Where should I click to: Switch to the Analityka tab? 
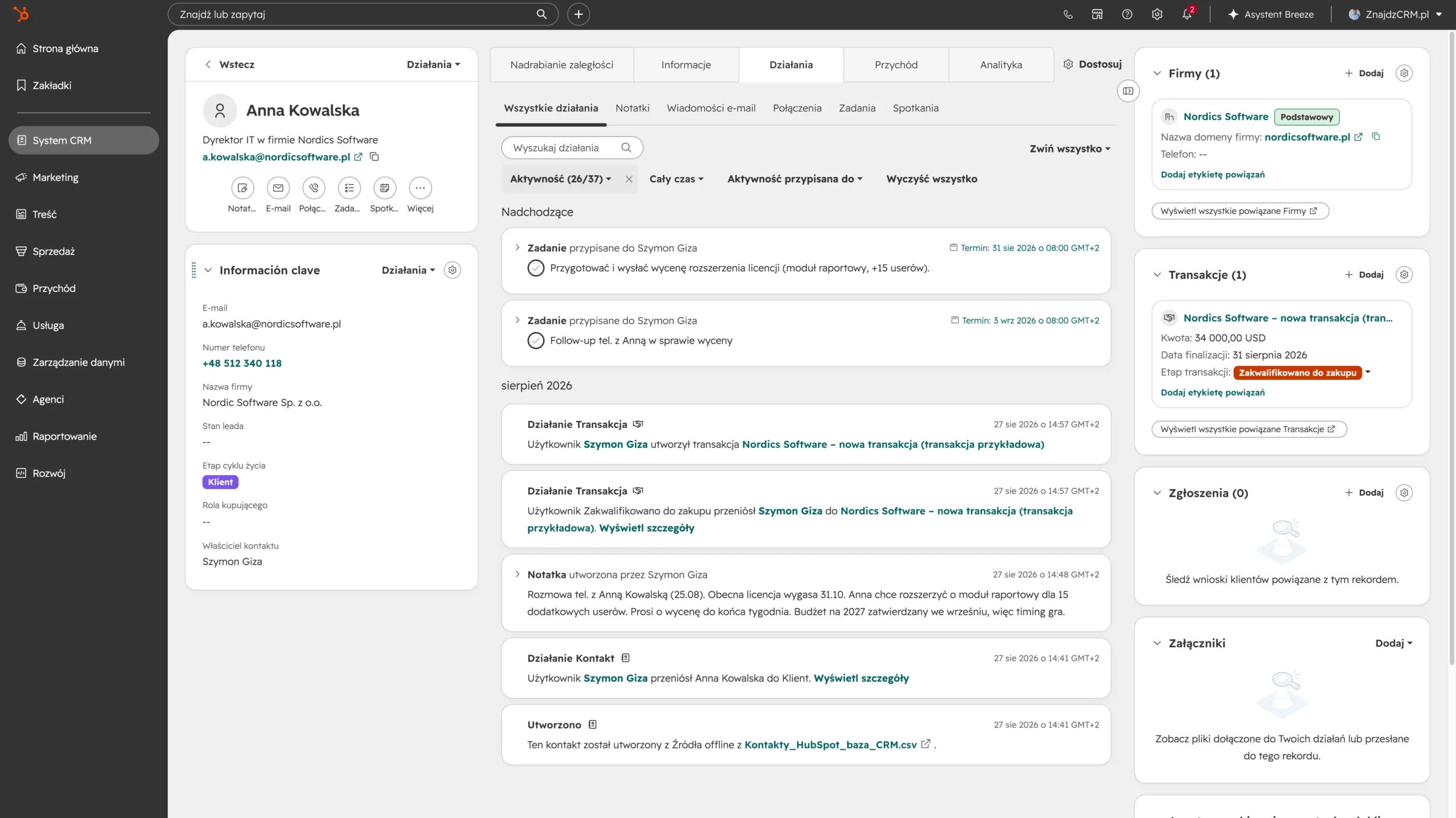[x=1001, y=65]
